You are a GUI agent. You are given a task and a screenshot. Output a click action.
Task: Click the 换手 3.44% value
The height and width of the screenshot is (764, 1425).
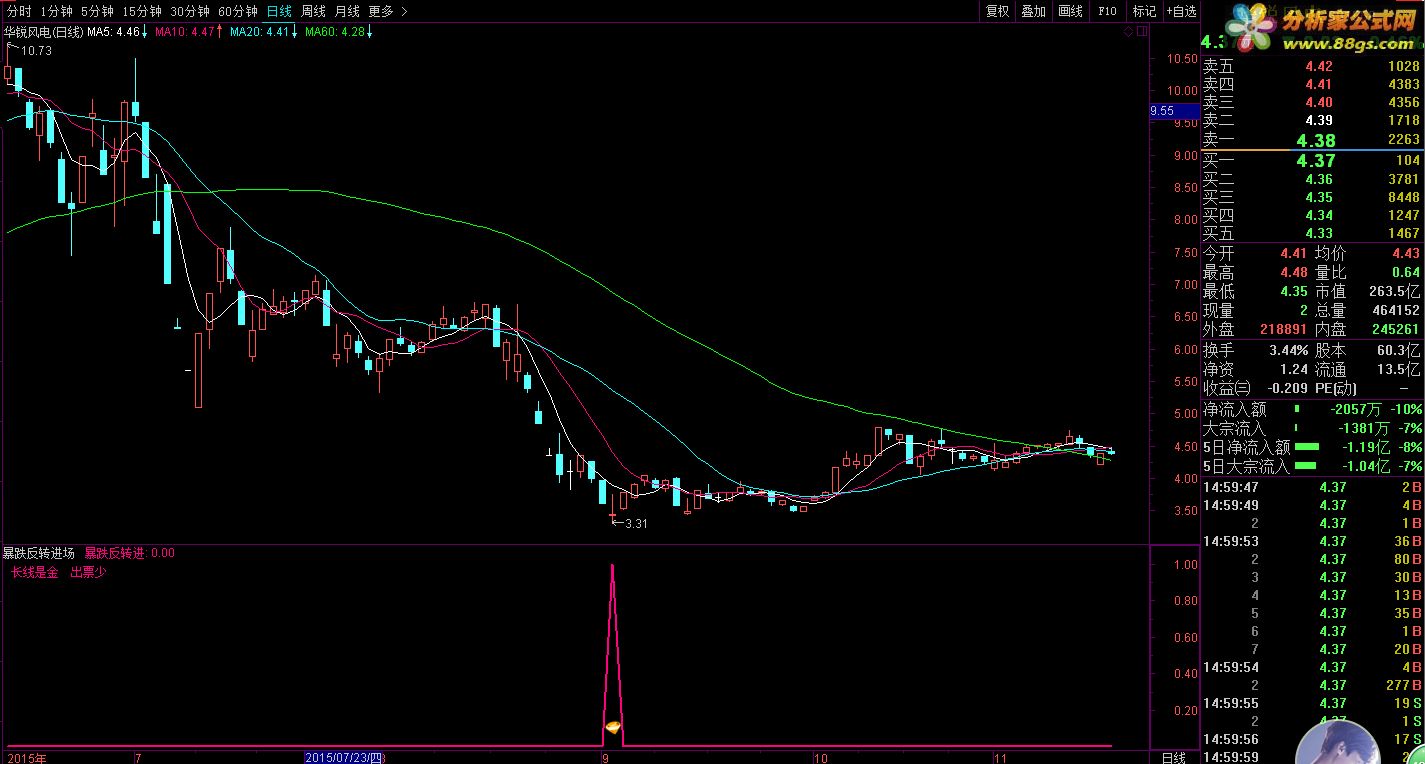pos(1287,350)
